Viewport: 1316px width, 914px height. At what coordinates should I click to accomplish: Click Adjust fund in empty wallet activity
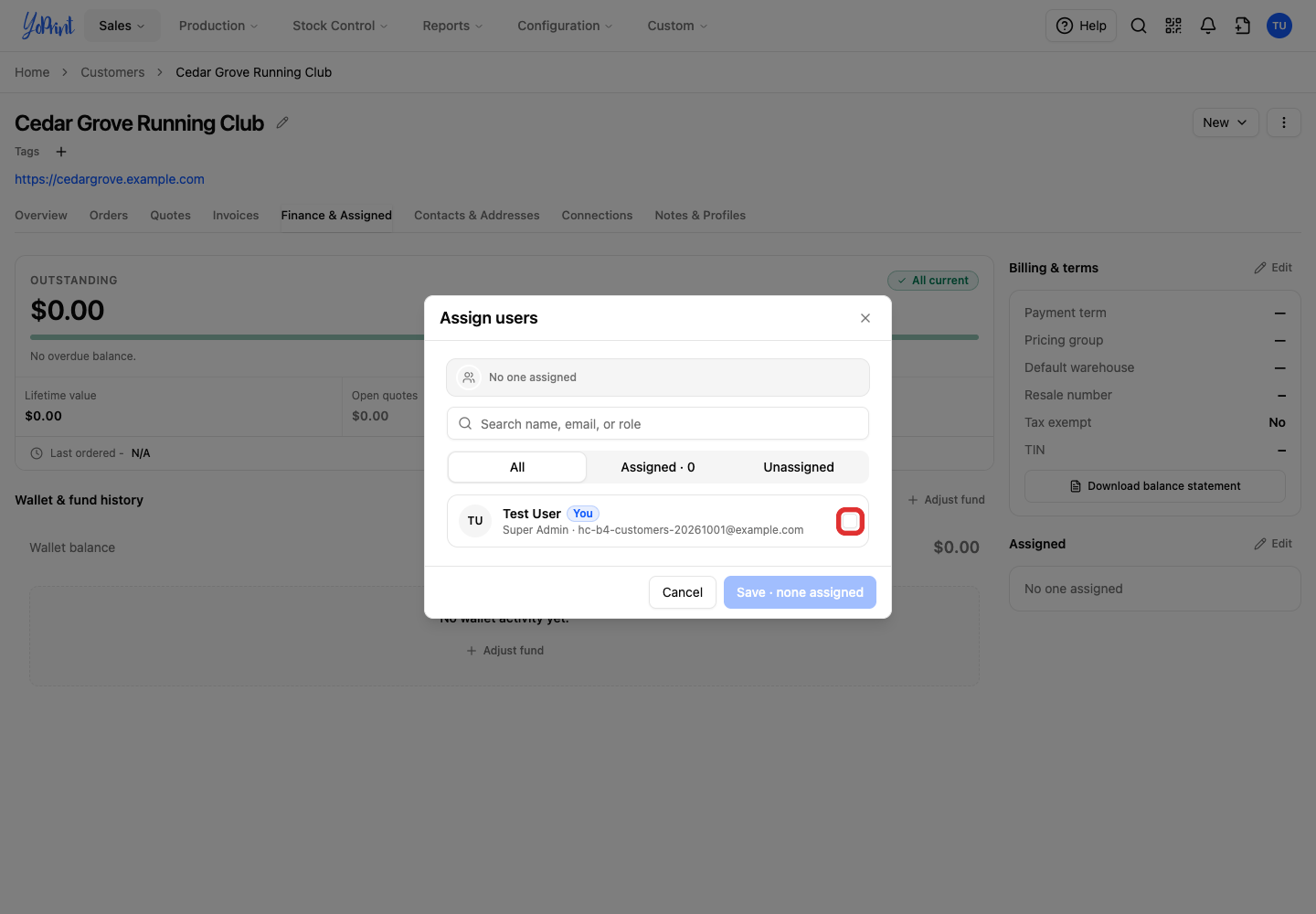pyautogui.click(x=505, y=651)
